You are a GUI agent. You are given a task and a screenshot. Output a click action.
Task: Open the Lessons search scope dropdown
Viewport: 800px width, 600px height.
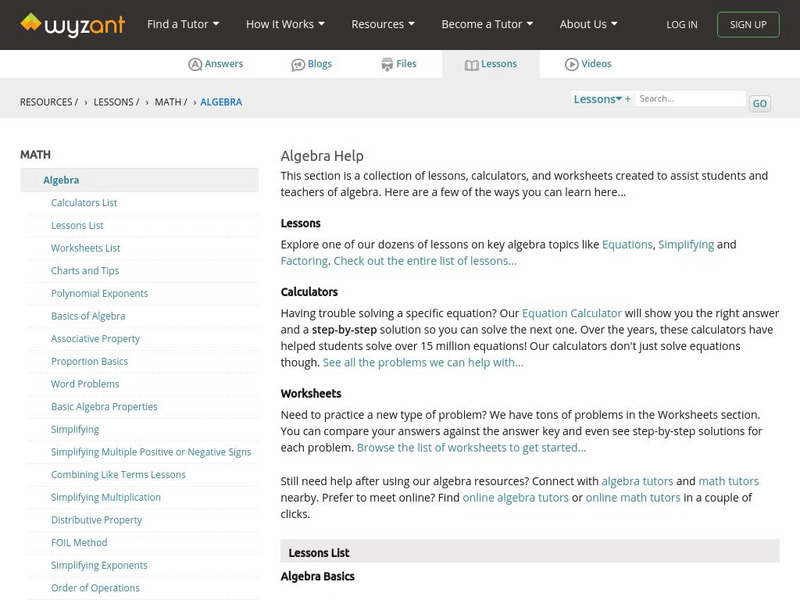pos(598,99)
